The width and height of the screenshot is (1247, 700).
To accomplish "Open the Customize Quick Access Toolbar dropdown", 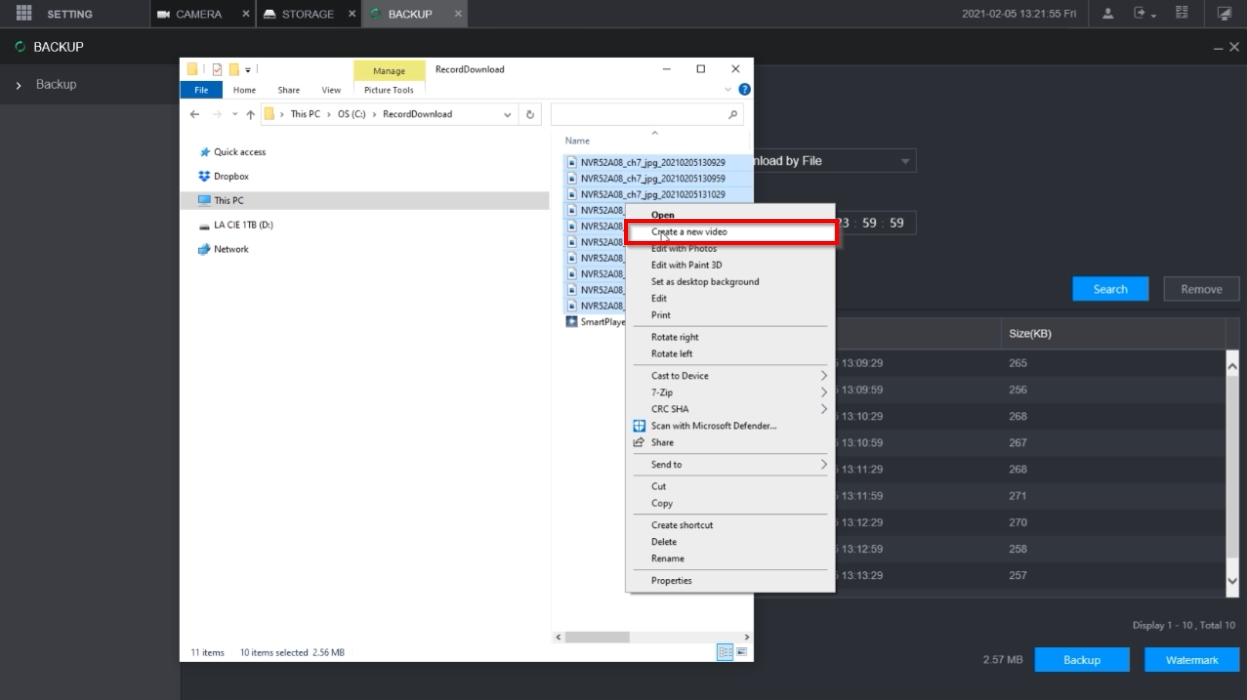I will point(248,69).
